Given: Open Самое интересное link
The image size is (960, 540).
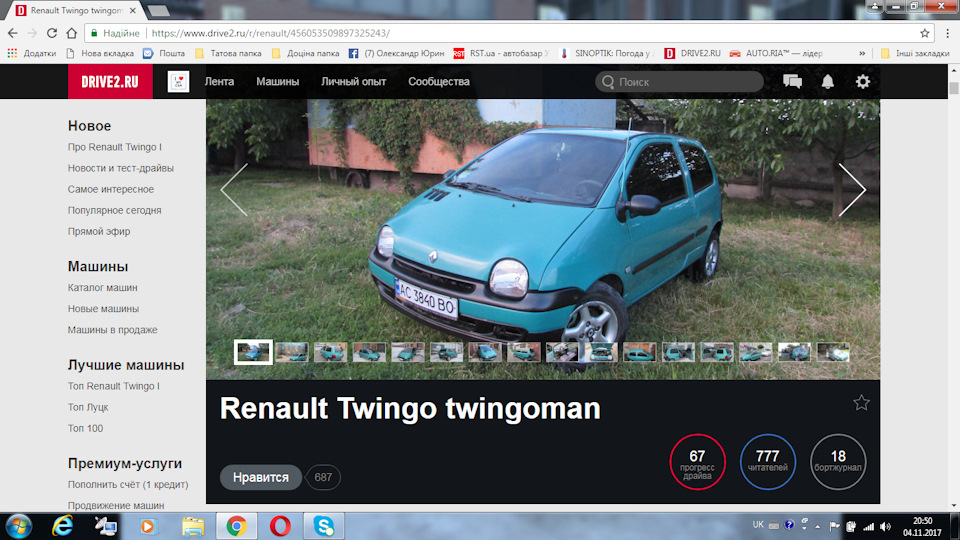Looking at the screenshot, I should click(111, 189).
